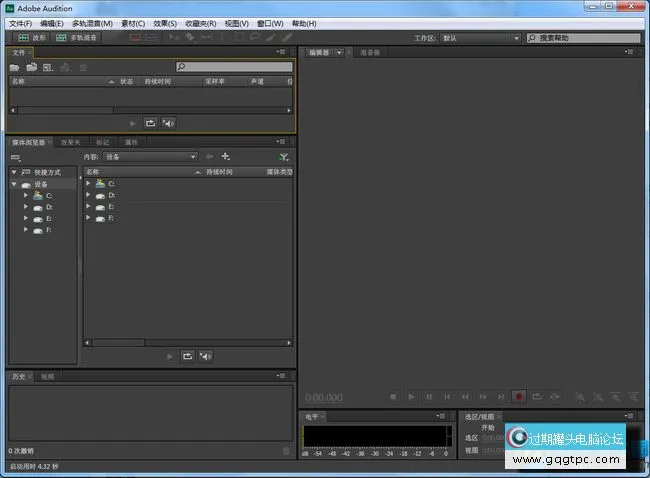Open the 效果(S) menu
This screenshot has height=478, width=650.
click(165, 23)
